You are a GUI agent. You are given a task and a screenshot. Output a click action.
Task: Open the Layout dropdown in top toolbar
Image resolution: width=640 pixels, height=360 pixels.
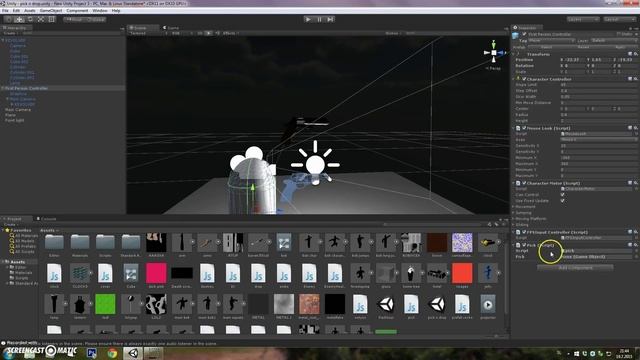click(x=620, y=19)
